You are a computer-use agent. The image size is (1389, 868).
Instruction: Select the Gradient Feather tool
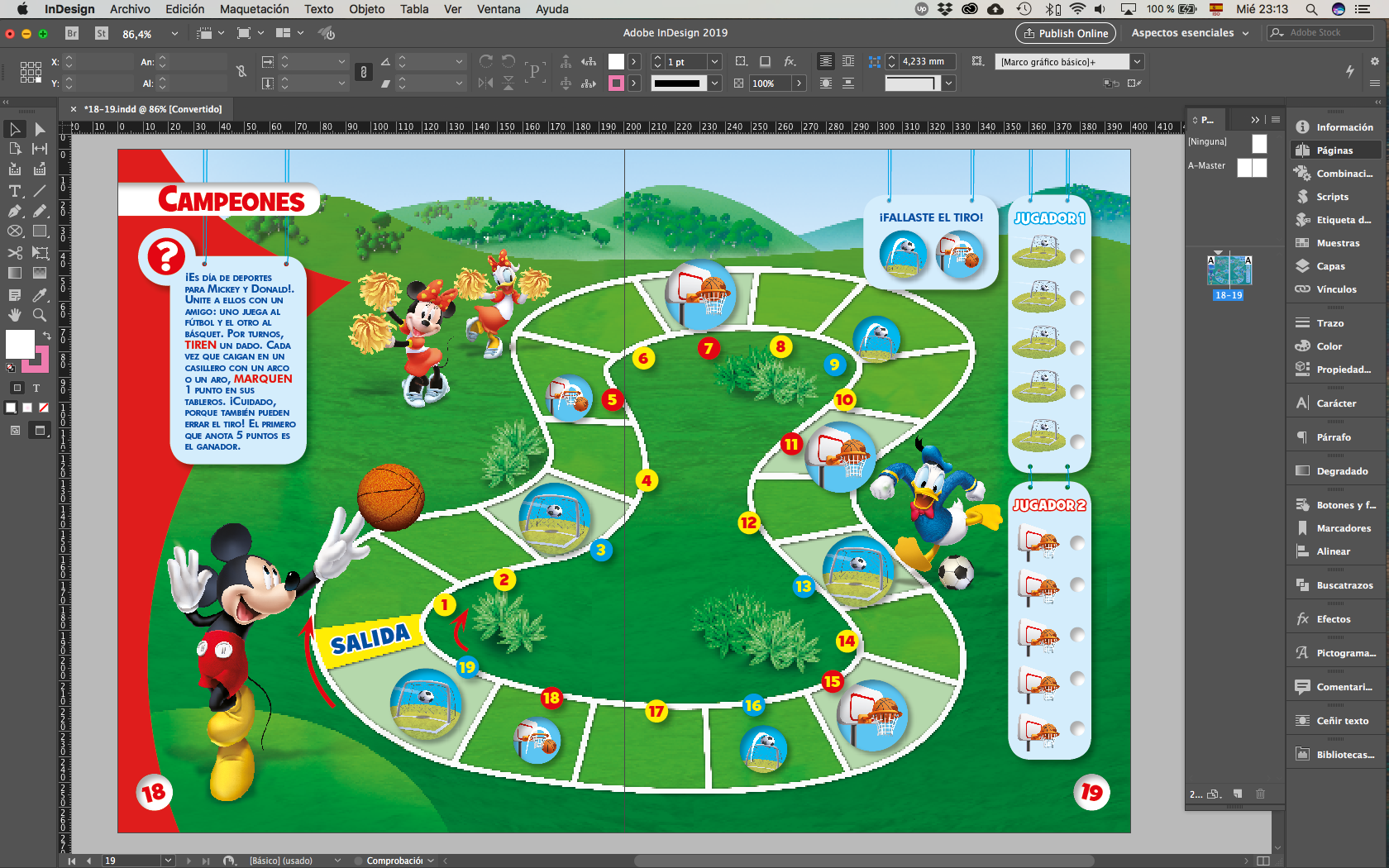(40, 273)
